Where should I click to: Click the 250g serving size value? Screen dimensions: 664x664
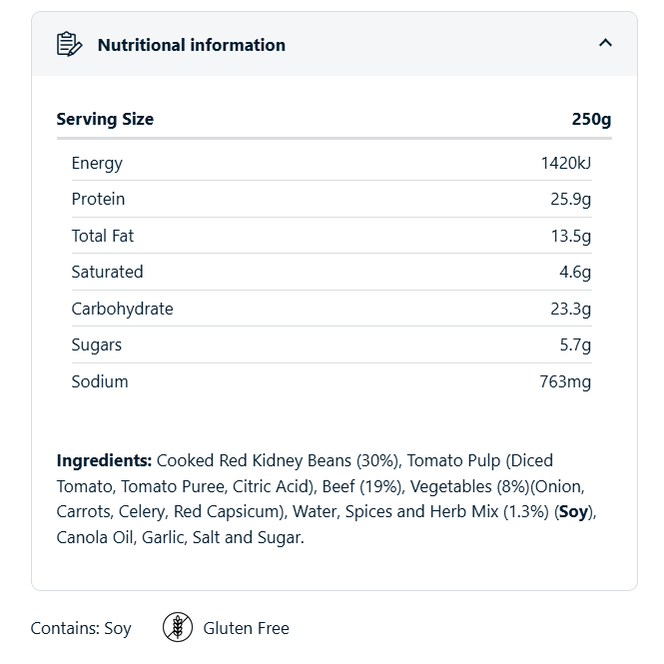pyautogui.click(x=591, y=119)
